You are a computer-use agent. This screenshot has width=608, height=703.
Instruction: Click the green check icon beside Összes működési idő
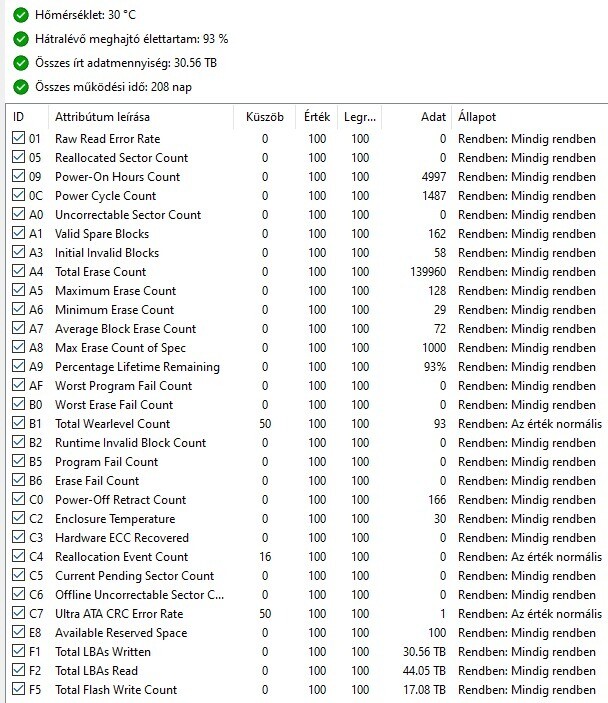[21, 87]
